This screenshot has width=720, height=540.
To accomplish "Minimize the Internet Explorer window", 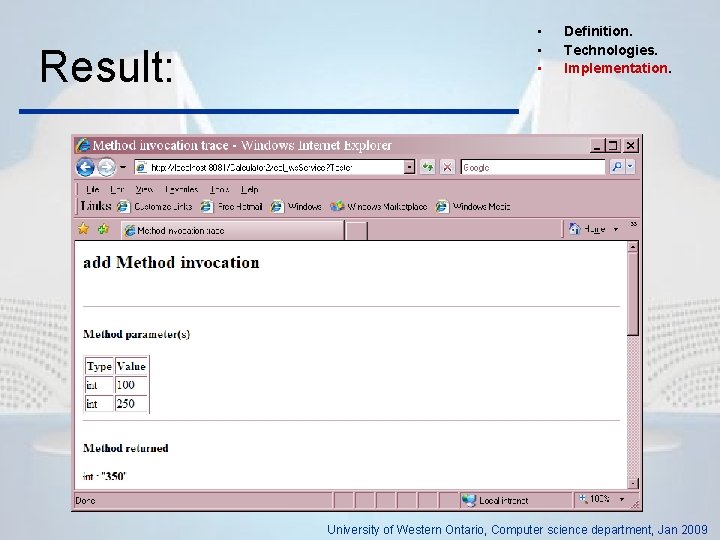I will pyautogui.click(x=596, y=146).
